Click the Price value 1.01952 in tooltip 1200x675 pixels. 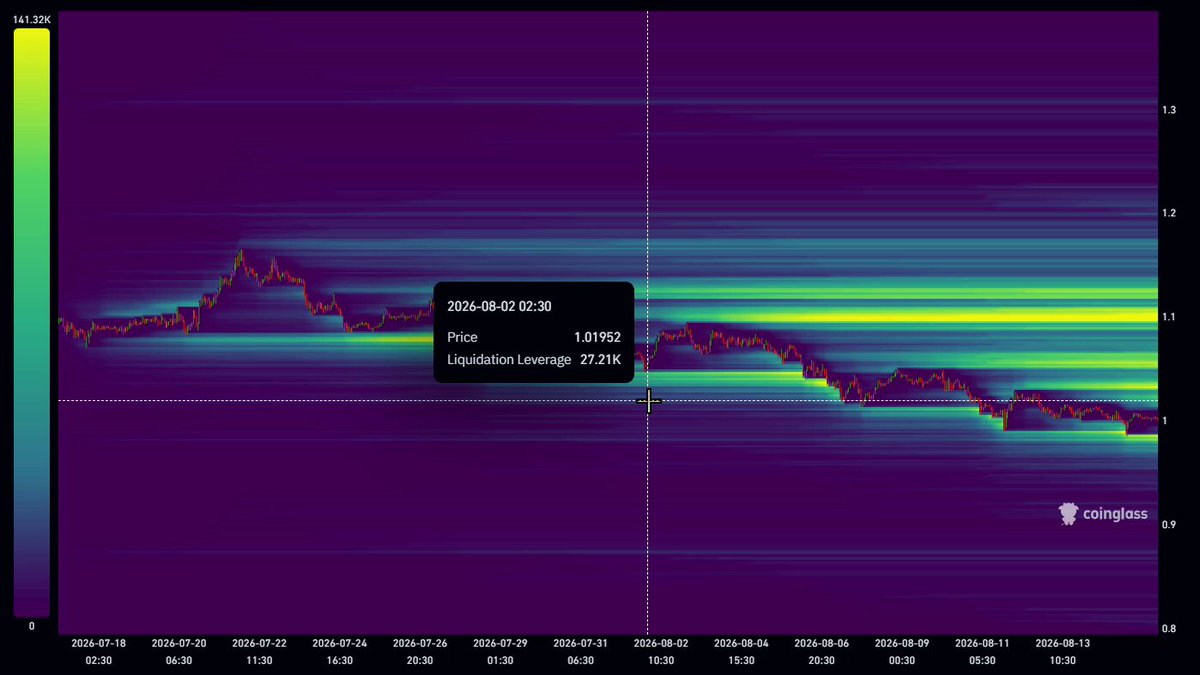(597, 337)
